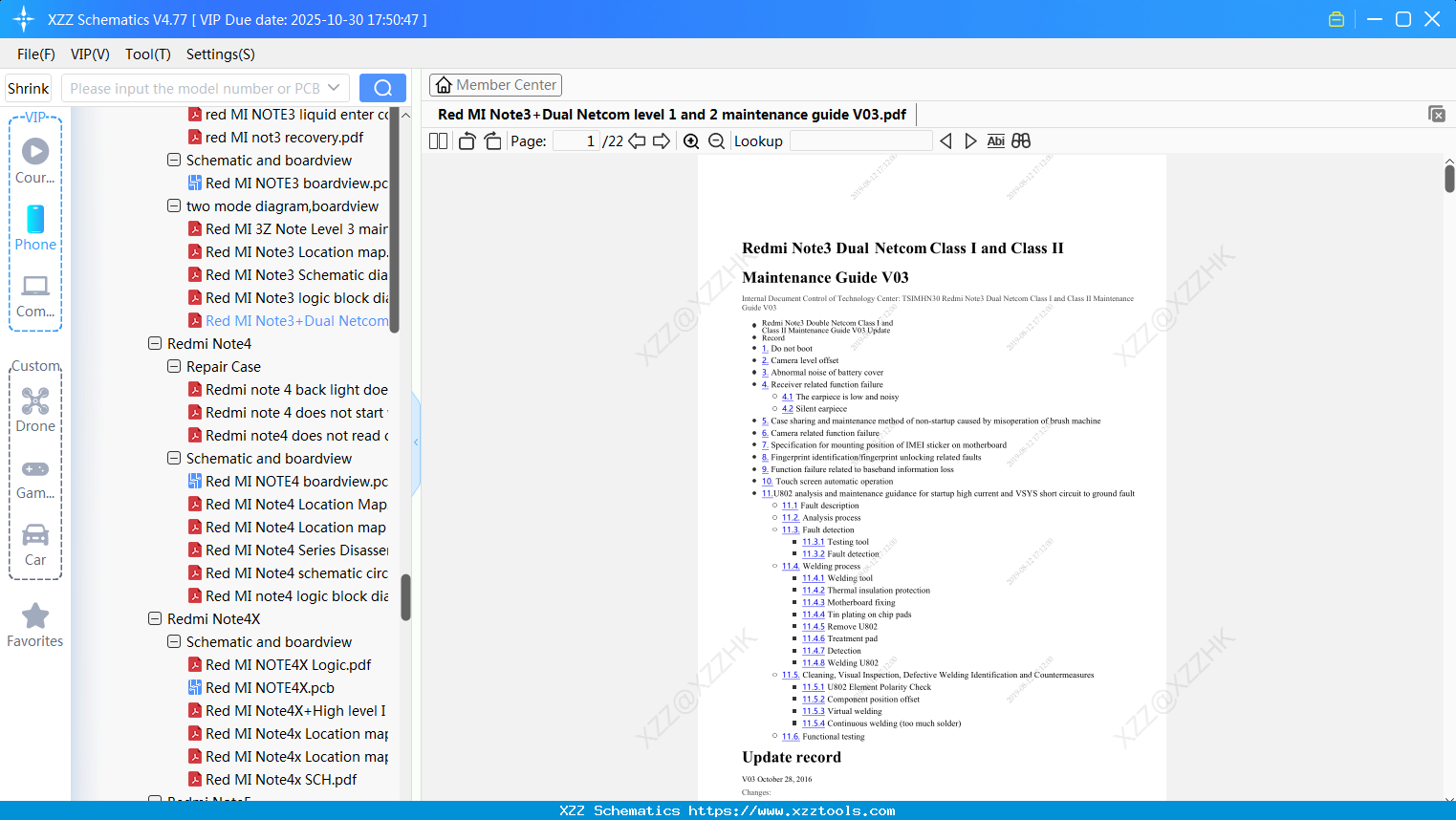
Task: Collapse the Repair Case tree node
Action: pyautogui.click(x=174, y=366)
